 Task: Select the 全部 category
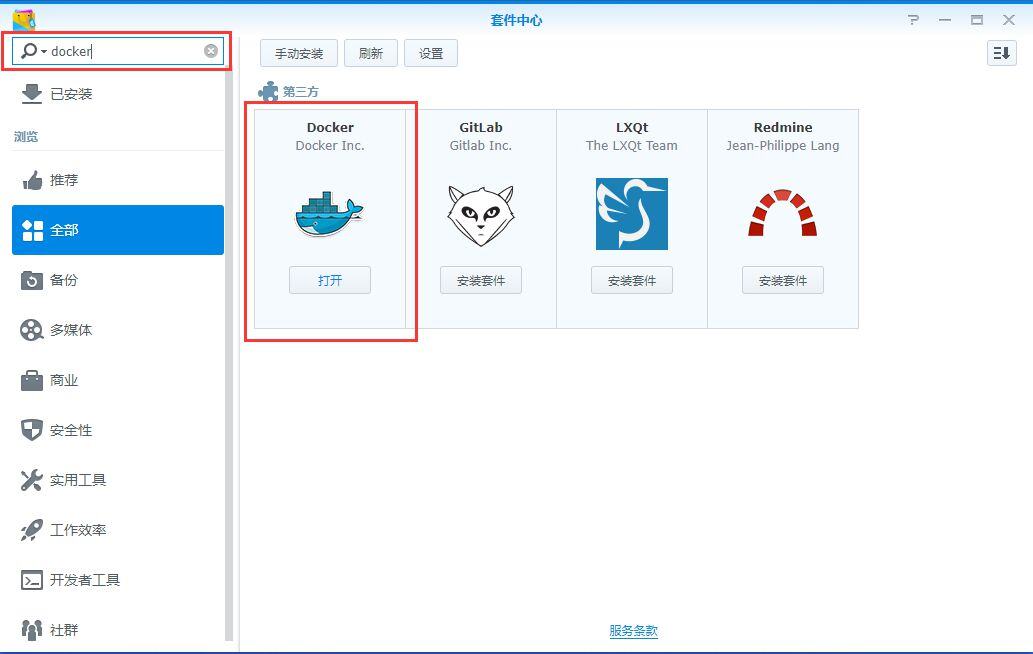[118, 230]
